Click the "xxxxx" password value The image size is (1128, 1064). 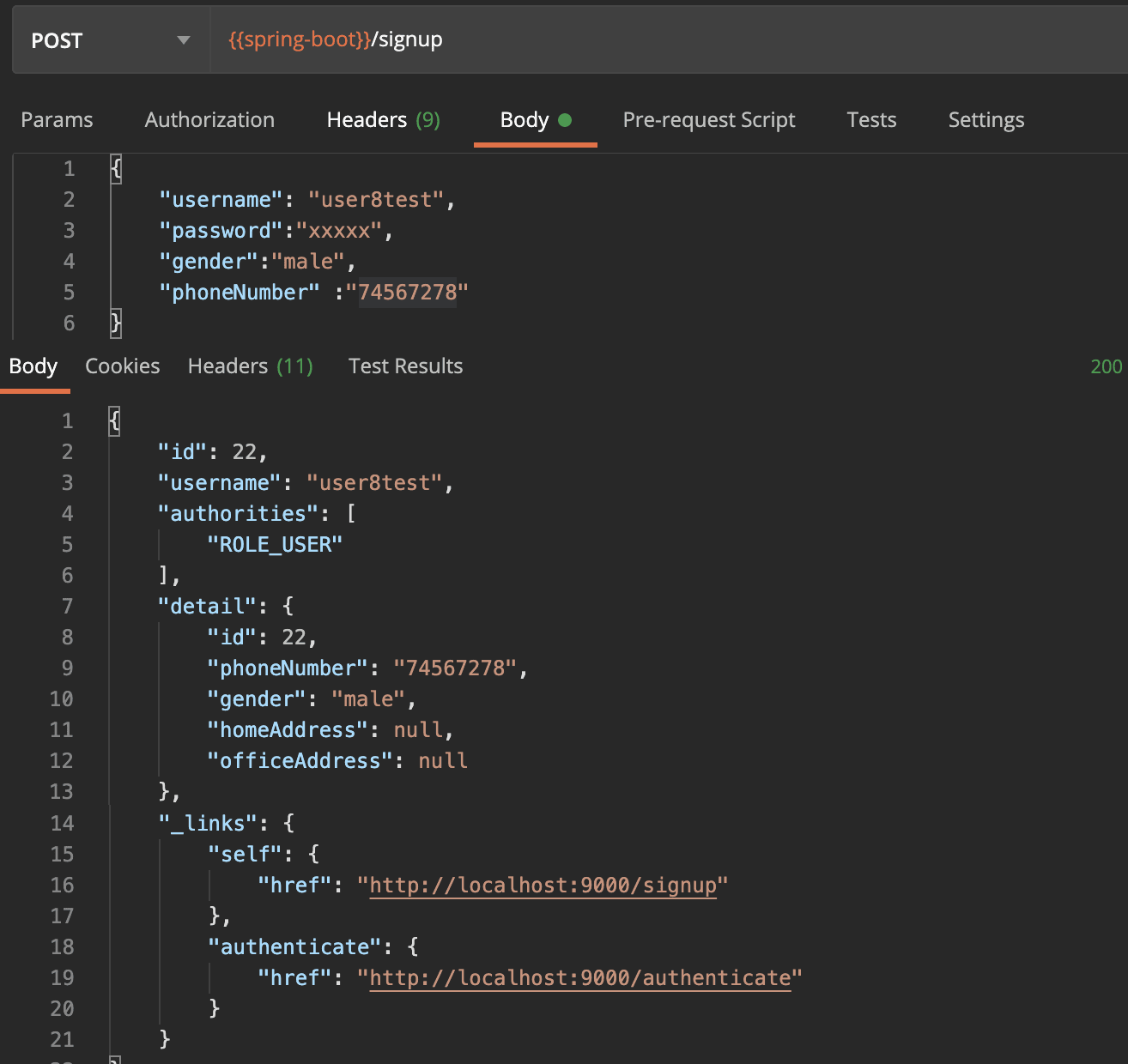click(339, 231)
